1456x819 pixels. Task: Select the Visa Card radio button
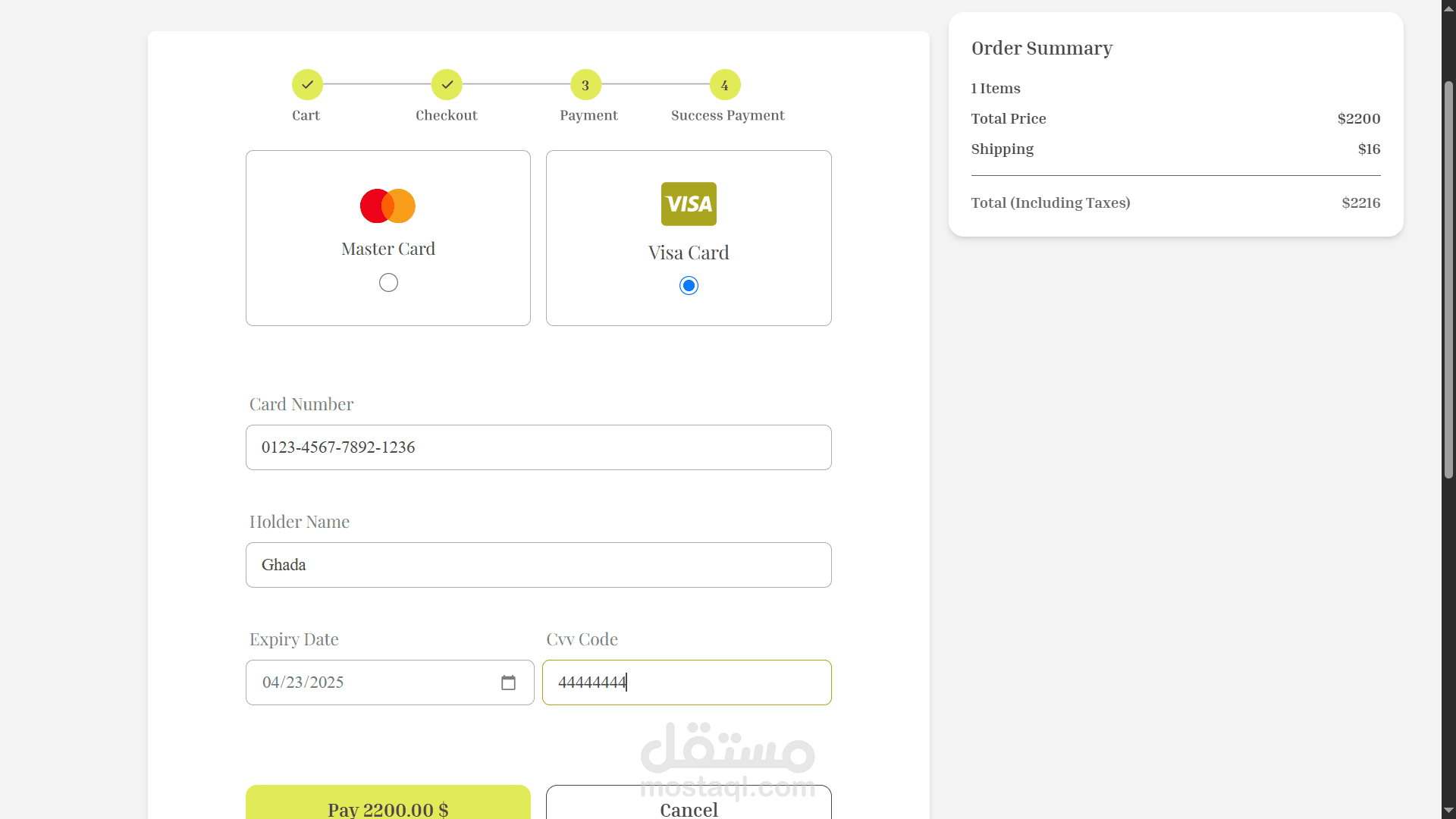pos(689,286)
